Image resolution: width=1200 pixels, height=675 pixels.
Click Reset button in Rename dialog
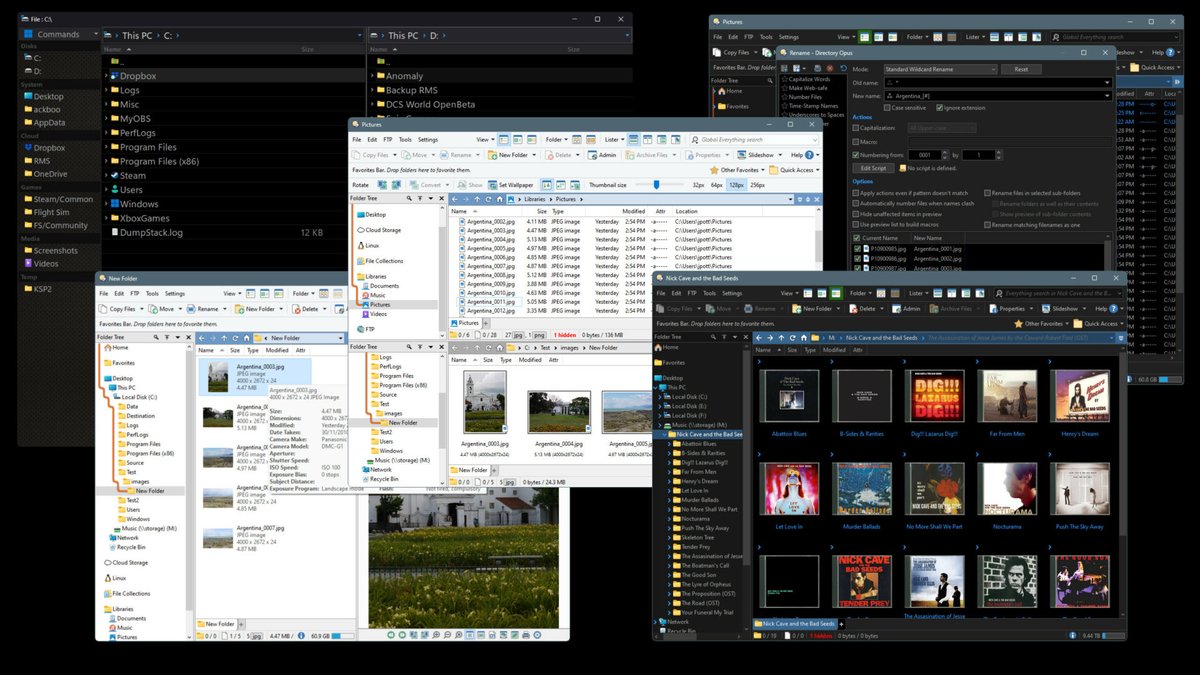[1021, 69]
